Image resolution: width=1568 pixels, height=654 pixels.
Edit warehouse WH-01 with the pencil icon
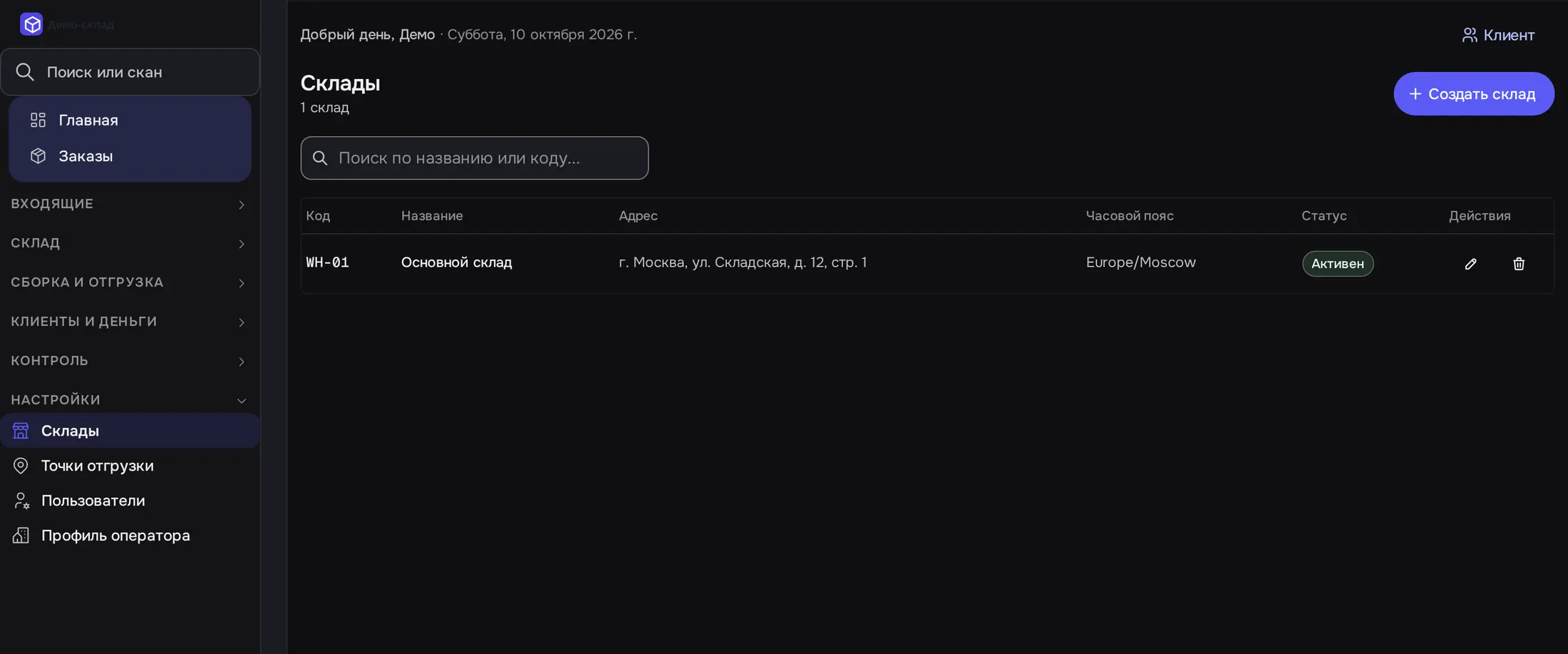1470,264
